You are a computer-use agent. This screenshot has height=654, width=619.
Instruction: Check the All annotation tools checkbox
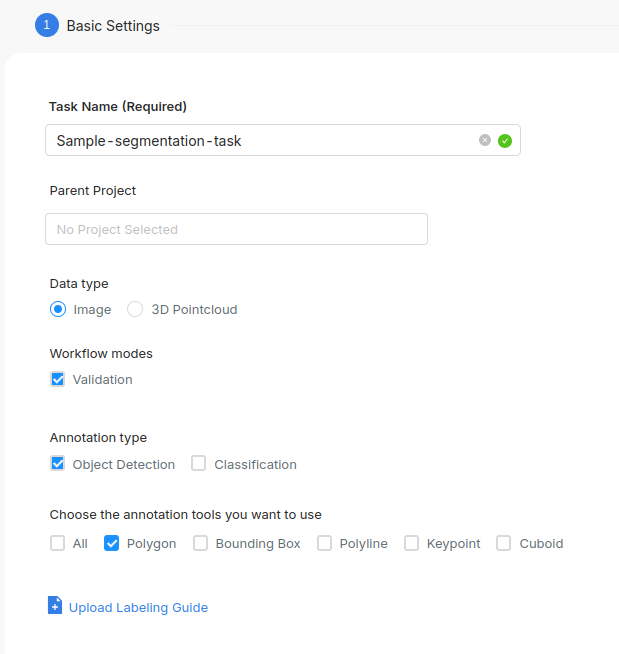(58, 544)
